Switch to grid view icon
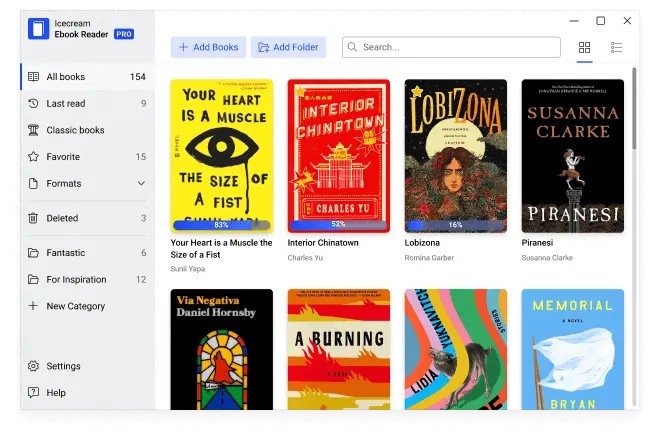The width and height of the screenshot is (660, 440). [584, 47]
